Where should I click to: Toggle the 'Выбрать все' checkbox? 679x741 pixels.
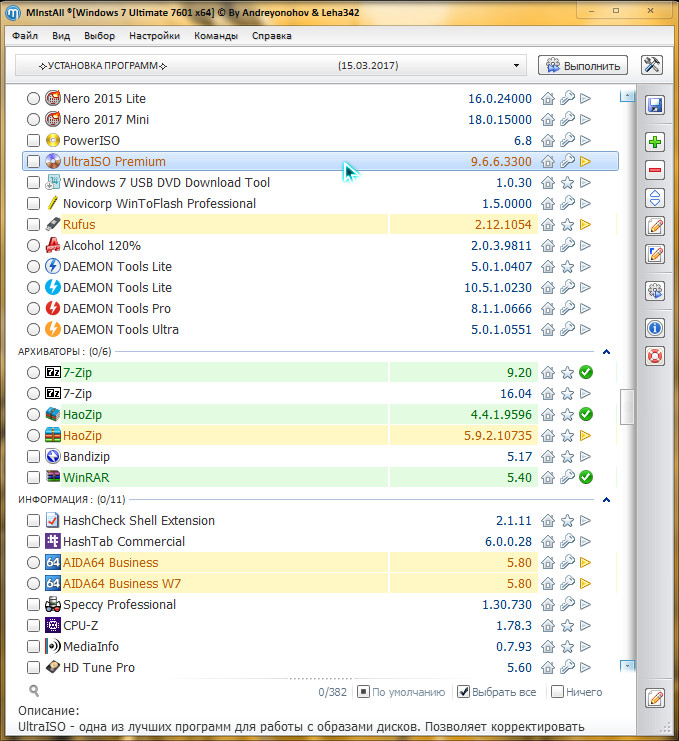point(464,692)
